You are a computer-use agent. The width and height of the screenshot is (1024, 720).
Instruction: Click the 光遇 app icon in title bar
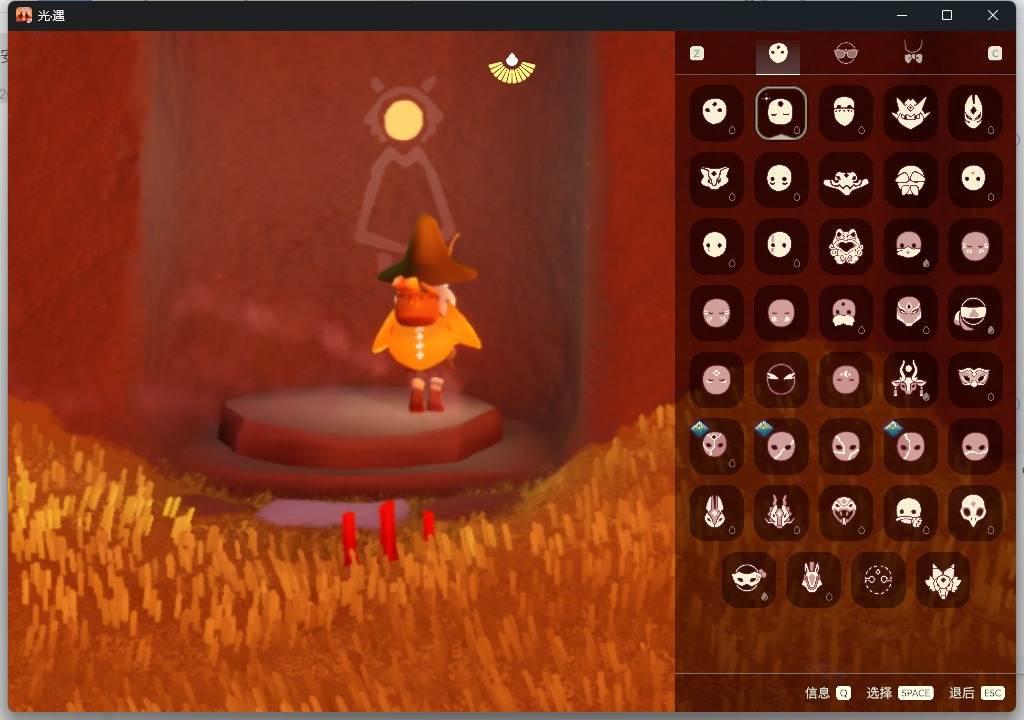coord(24,15)
